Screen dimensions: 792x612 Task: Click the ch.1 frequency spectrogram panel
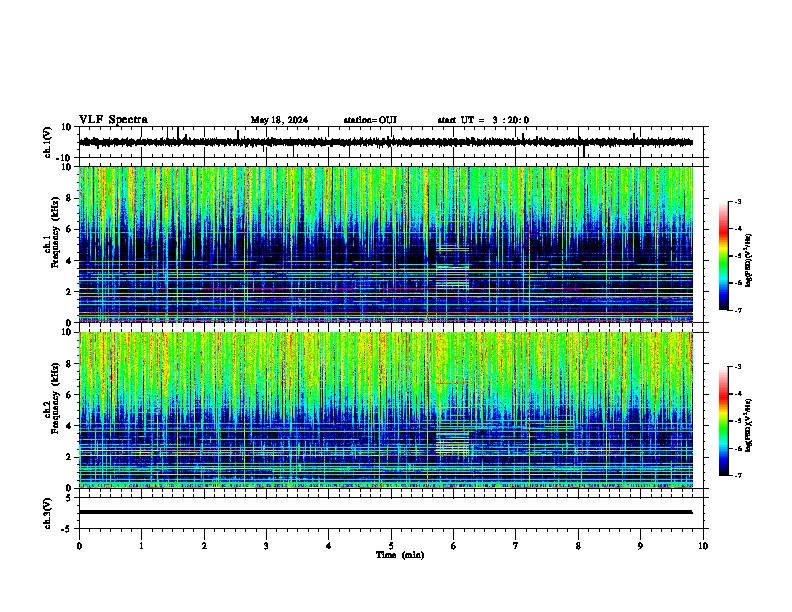pyautogui.click(x=386, y=244)
